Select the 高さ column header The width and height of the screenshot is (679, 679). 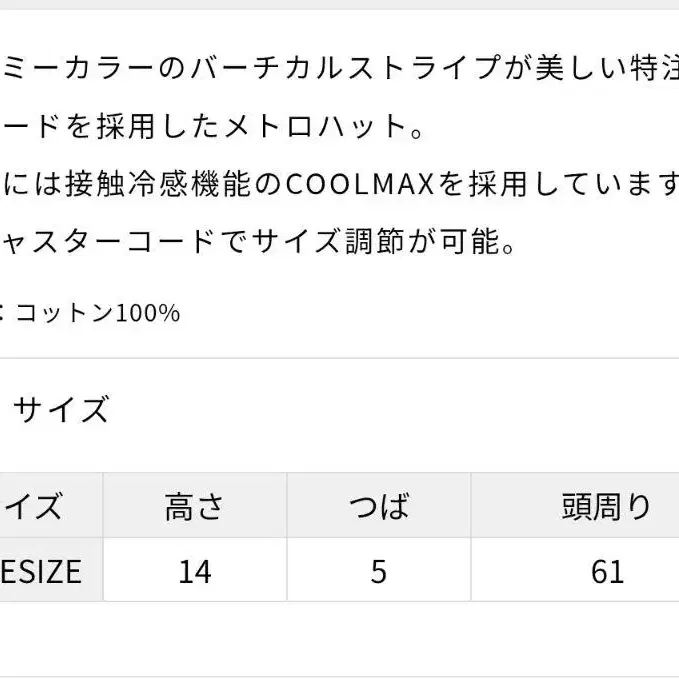tap(195, 505)
